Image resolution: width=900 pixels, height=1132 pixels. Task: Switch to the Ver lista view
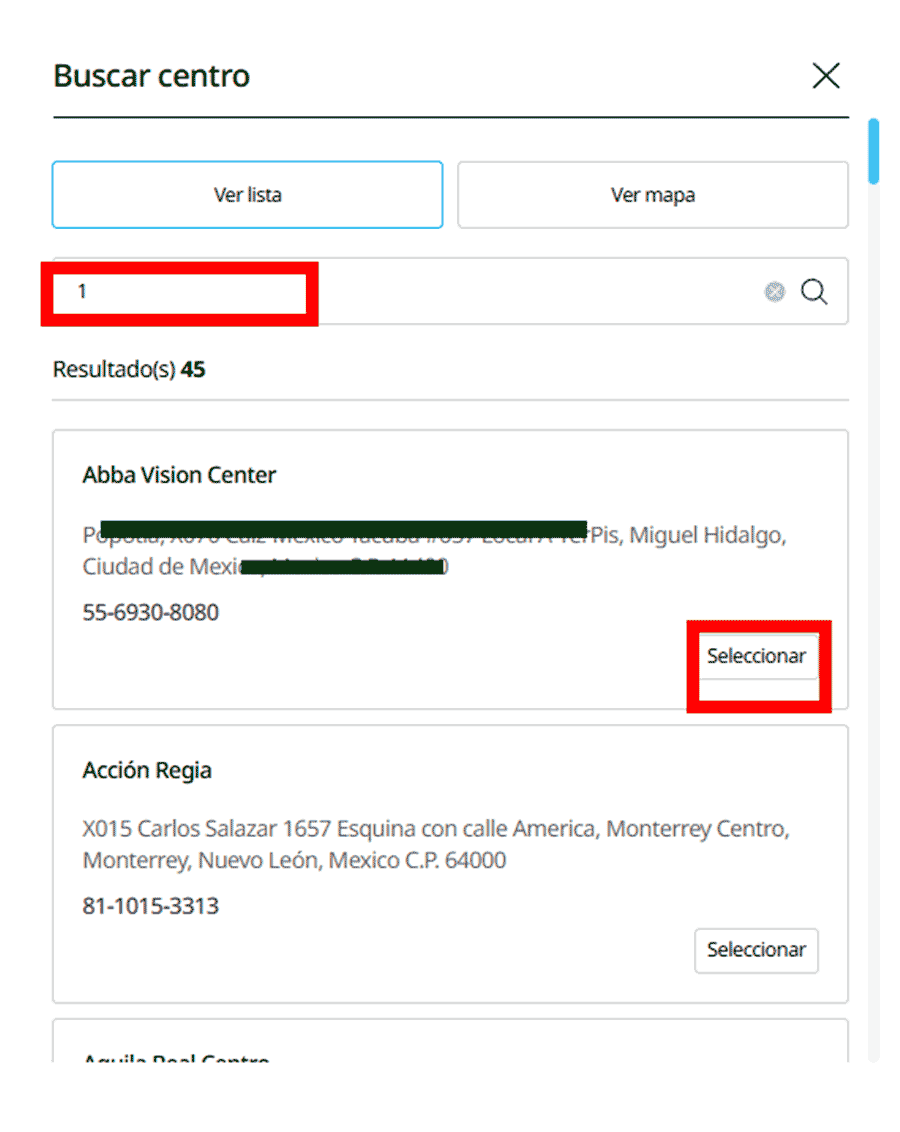click(x=247, y=194)
